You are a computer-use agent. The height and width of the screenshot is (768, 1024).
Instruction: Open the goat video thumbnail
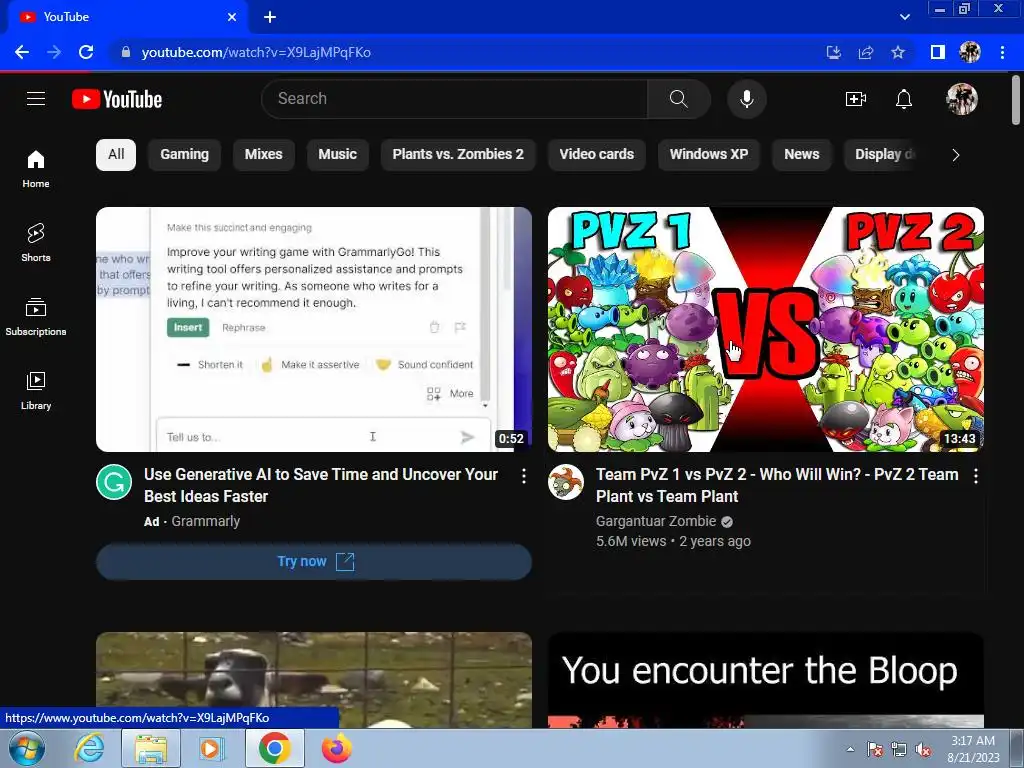(314, 680)
